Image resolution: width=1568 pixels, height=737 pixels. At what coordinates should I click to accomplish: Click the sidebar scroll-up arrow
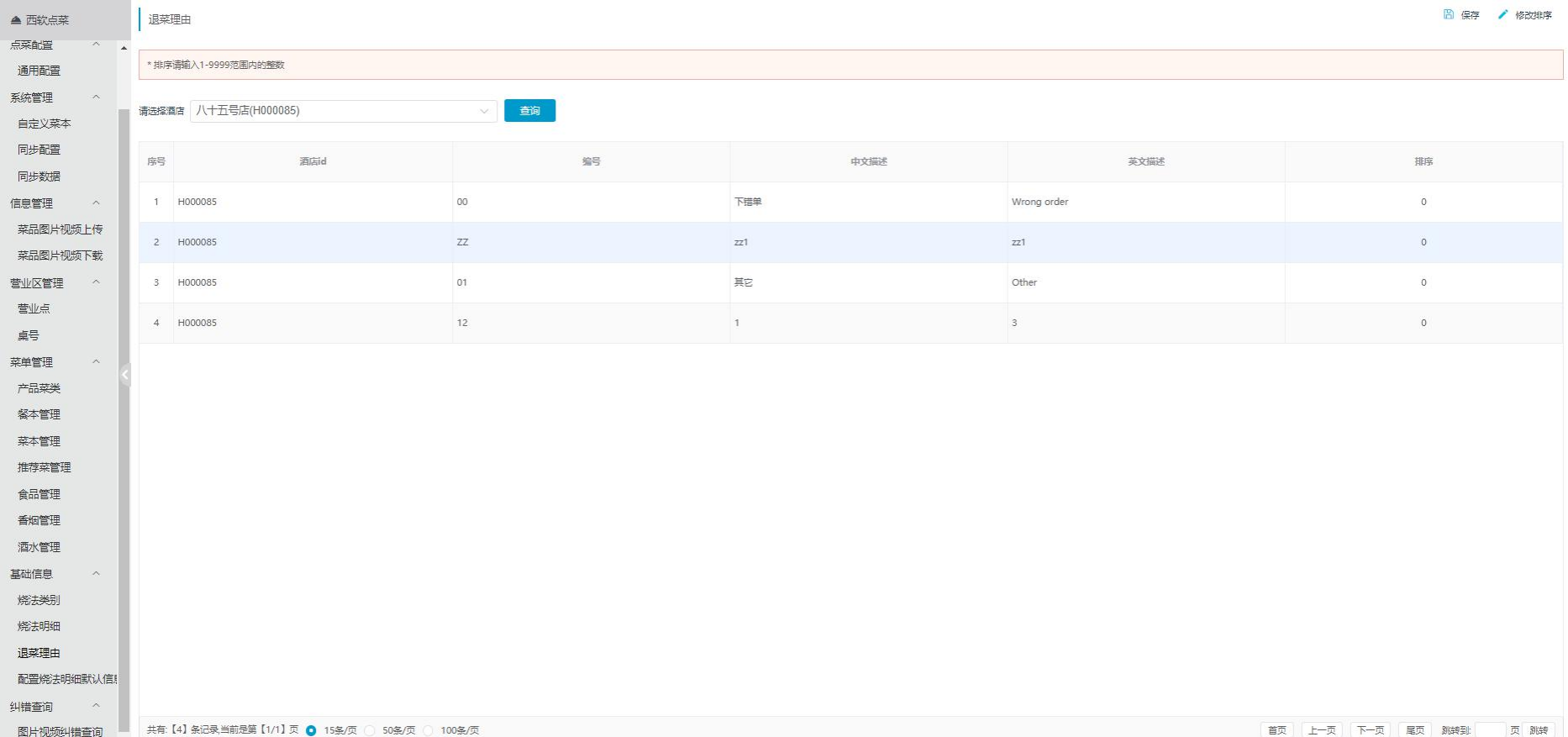[124, 48]
